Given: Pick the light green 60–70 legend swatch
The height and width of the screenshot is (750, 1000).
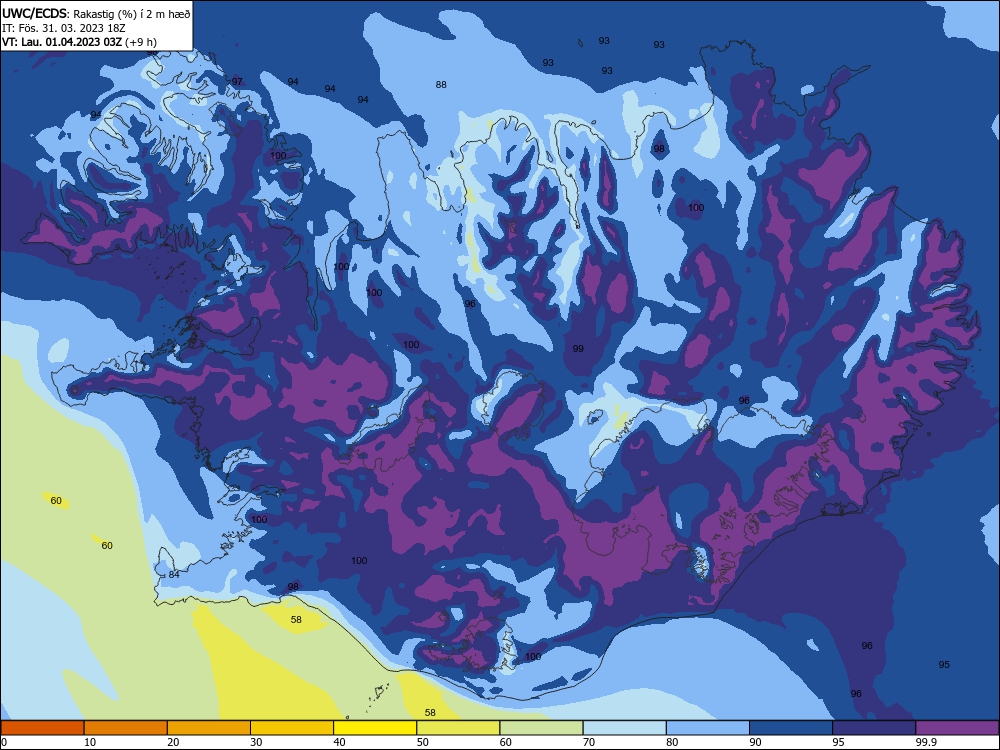Looking at the screenshot, I should (541, 728).
